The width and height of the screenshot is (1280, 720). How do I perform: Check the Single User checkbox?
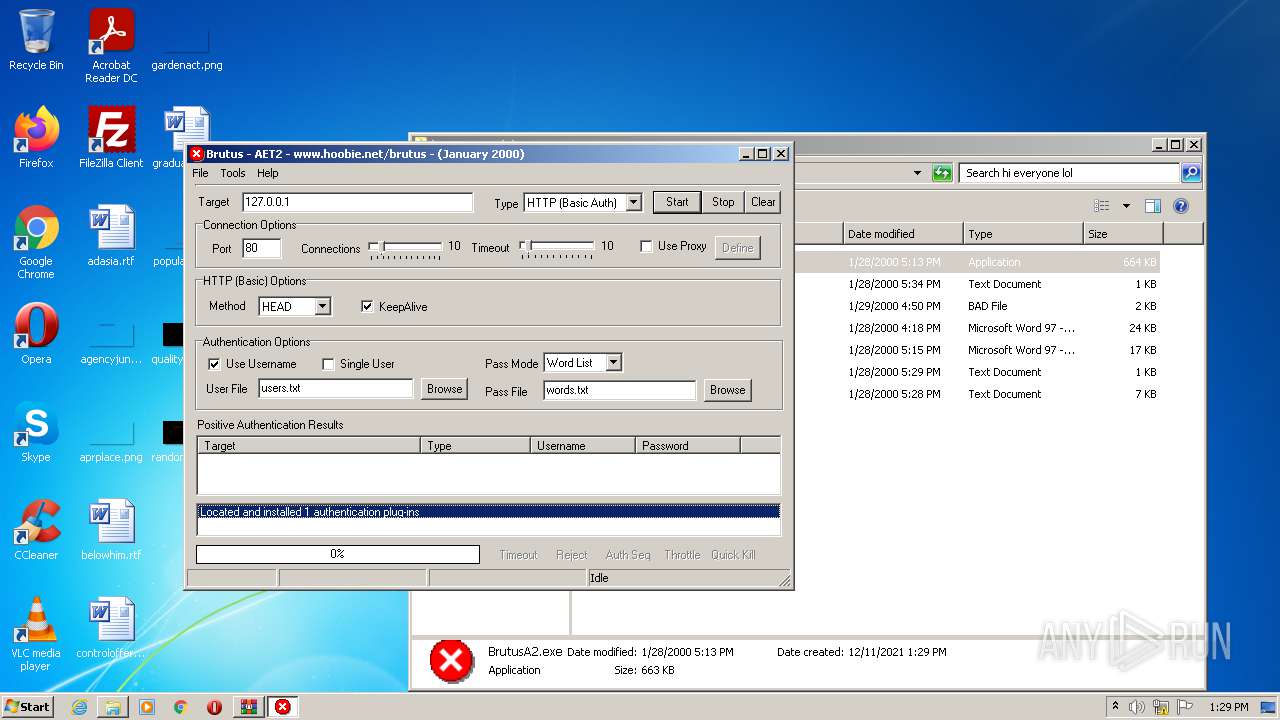(x=328, y=364)
